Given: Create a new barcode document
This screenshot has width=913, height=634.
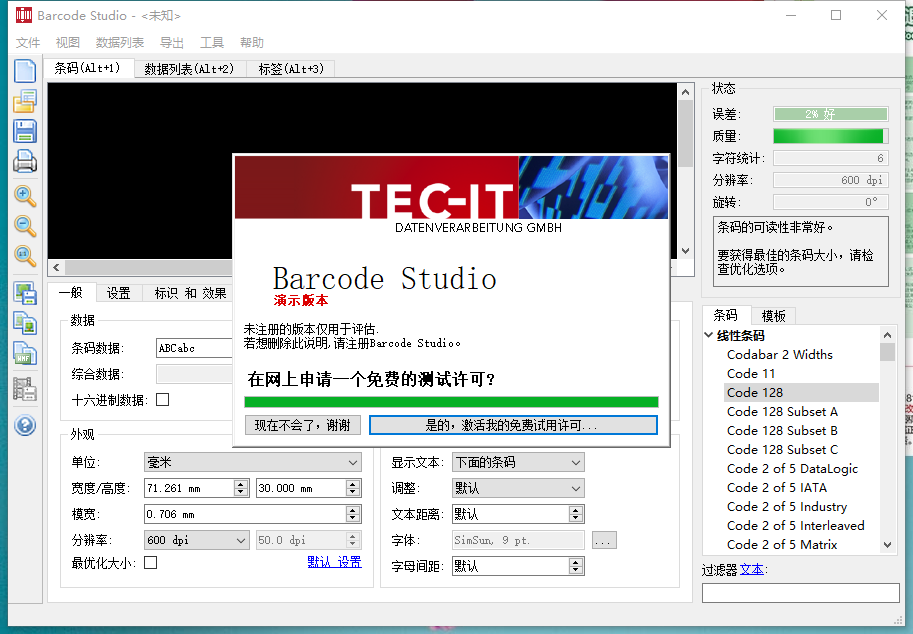Looking at the screenshot, I should tap(24, 70).
